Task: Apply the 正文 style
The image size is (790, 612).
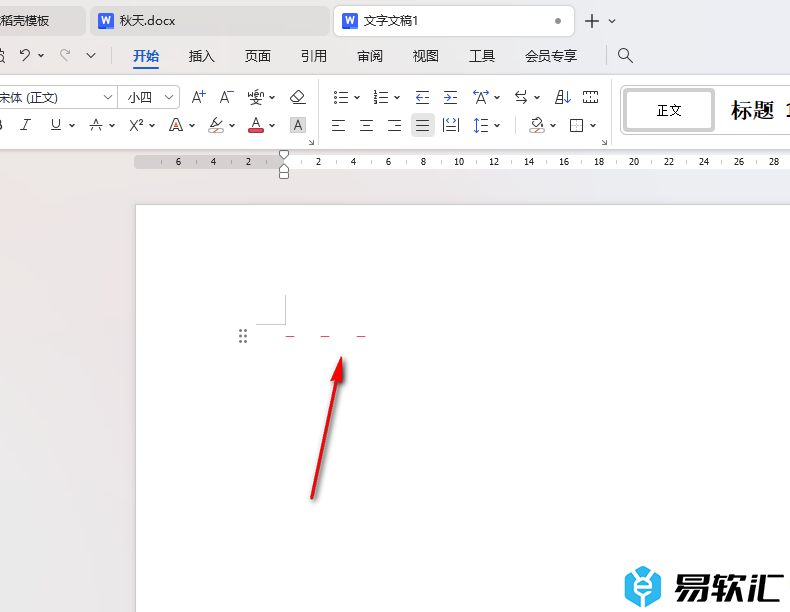Action: pyautogui.click(x=669, y=110)
